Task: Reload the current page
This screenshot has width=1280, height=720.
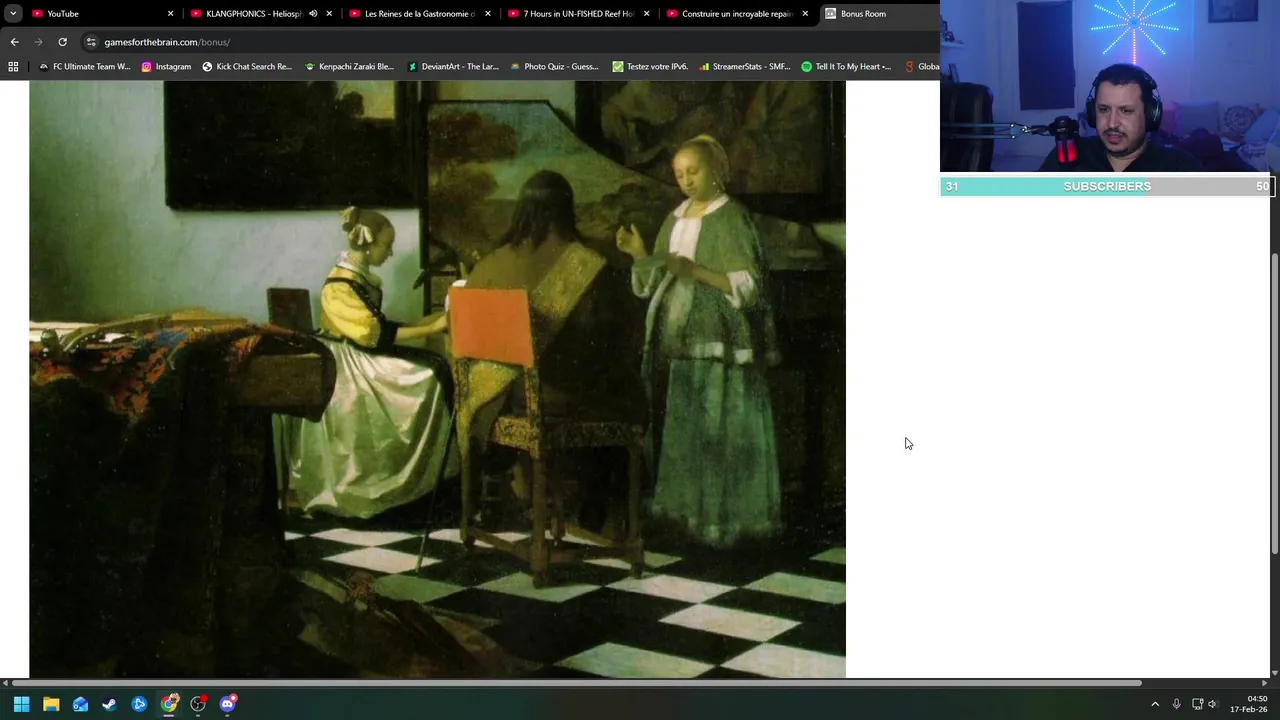Action: coord(62,42)
